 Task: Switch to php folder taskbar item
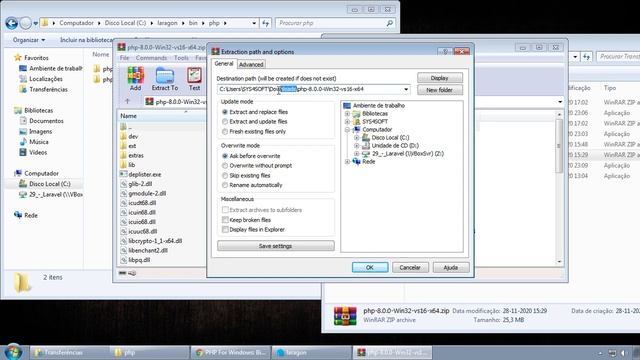pos(149,352)
